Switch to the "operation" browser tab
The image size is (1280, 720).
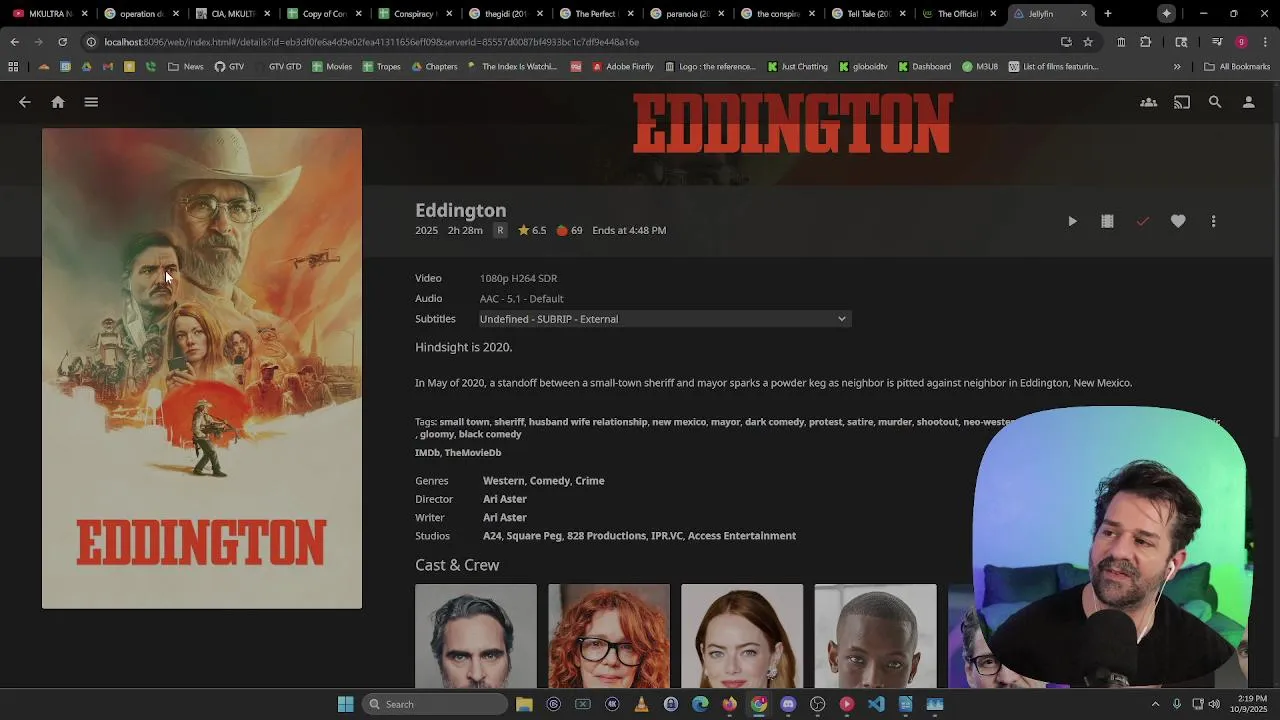[x=138, y=14]
